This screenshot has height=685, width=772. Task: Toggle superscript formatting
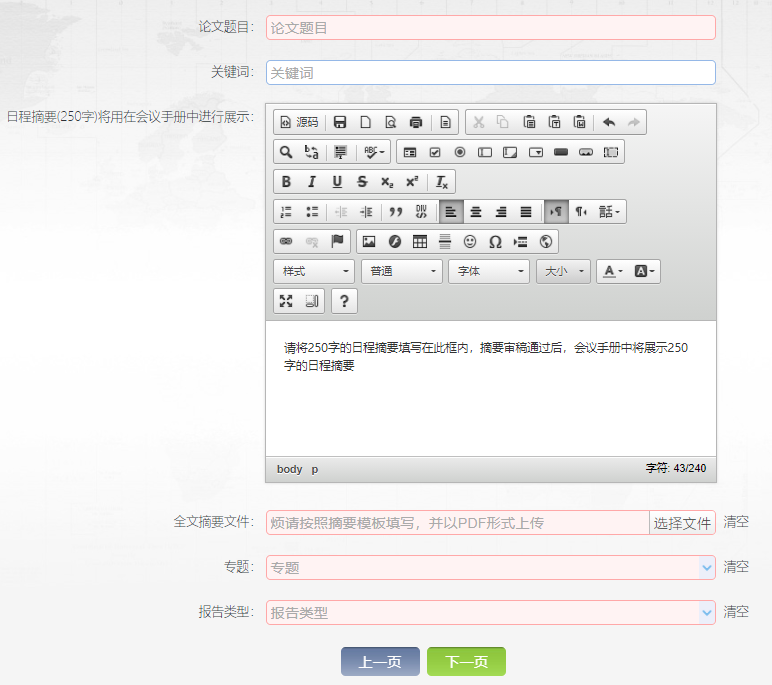(x=412, y=182)
